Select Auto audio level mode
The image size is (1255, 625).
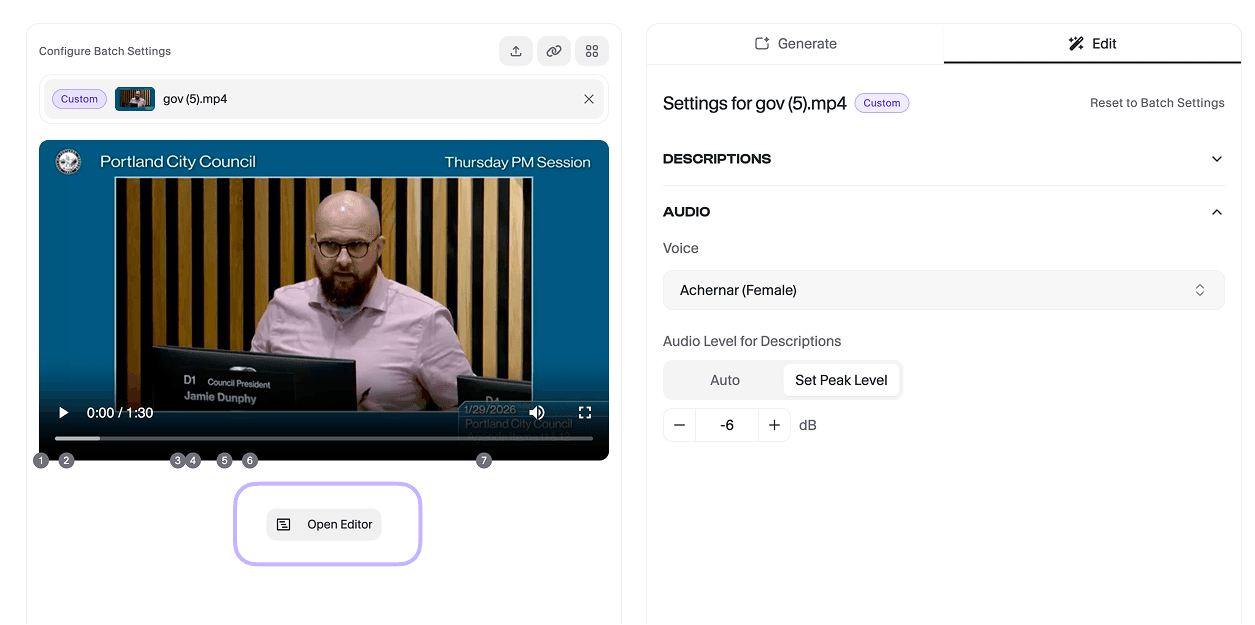point(724,380)
